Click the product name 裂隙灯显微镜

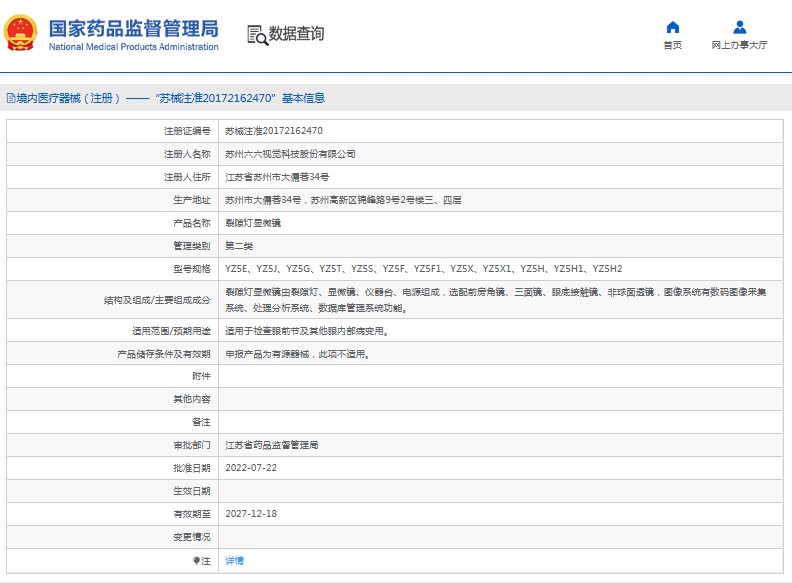(x=253, y=223)
